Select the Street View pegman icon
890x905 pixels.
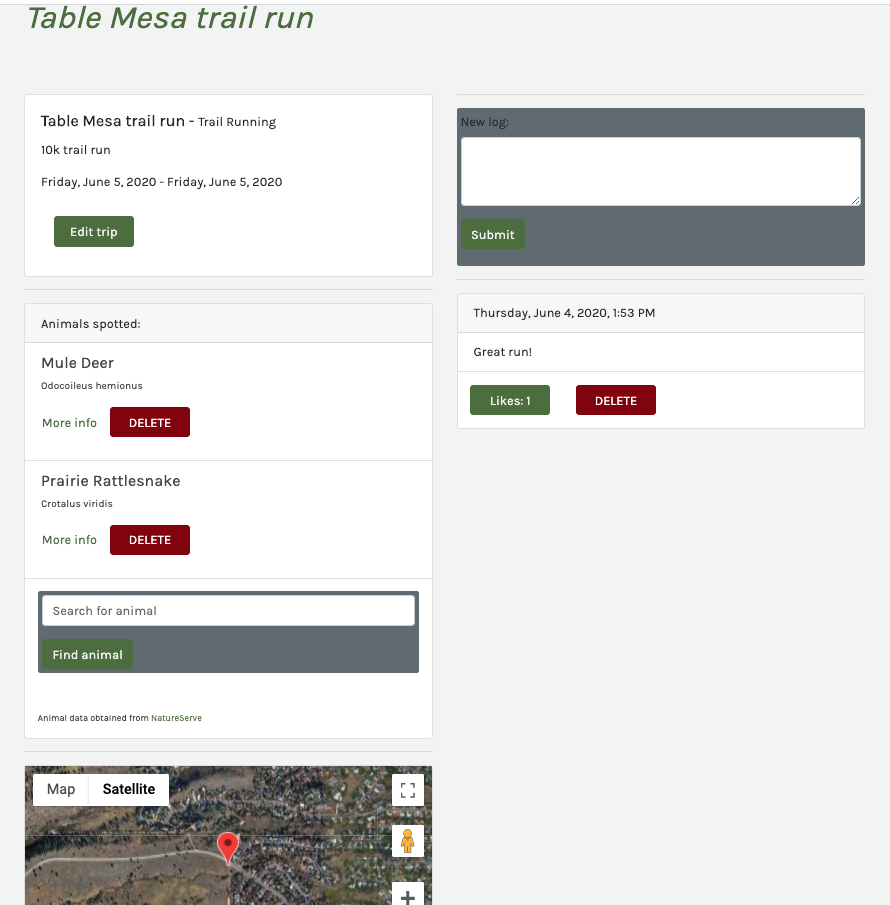coord(407,841)
